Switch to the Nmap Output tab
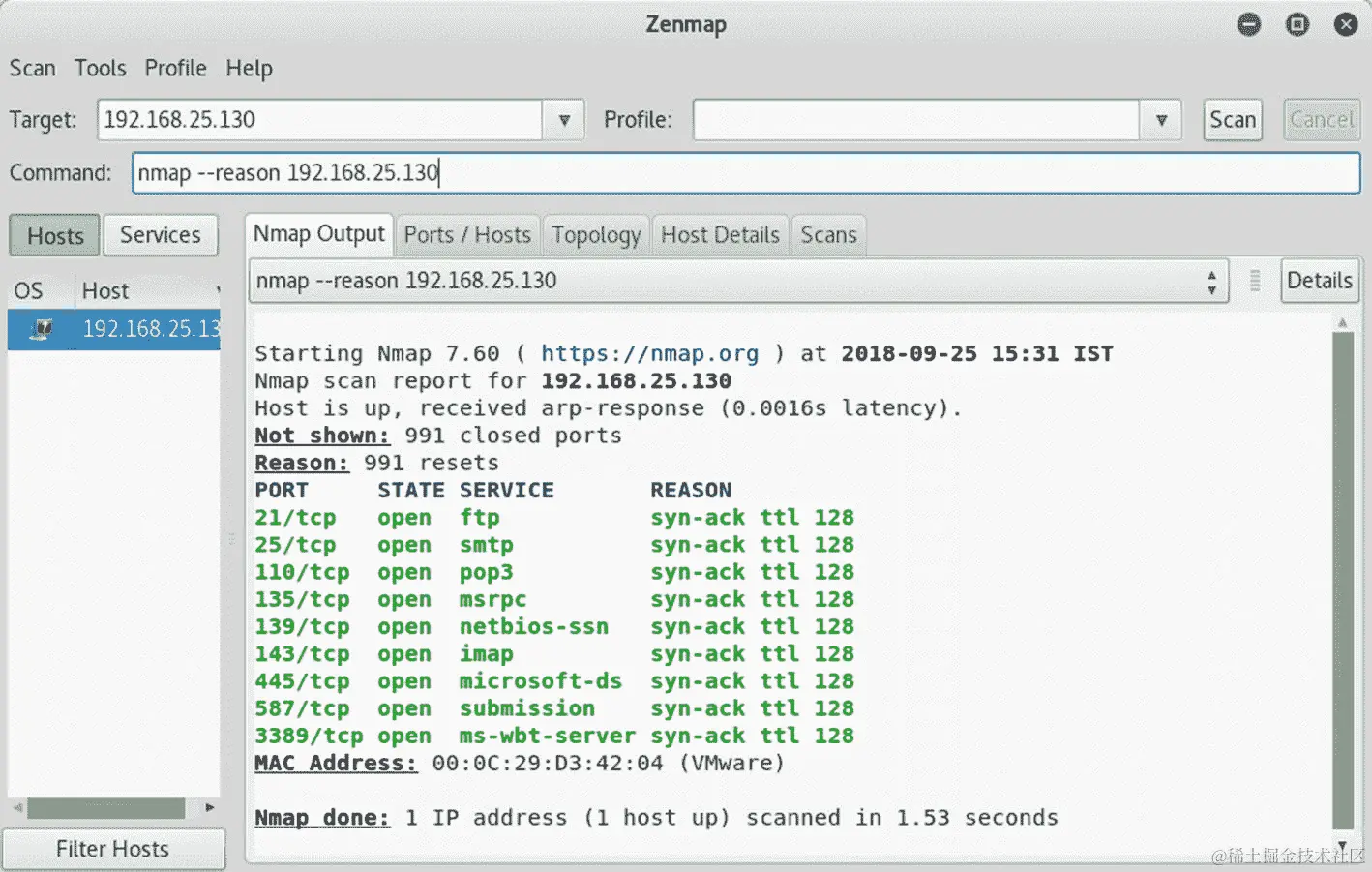Image resolution: width=1372 pixels, height=872 pixels. [x=318, y=234]
